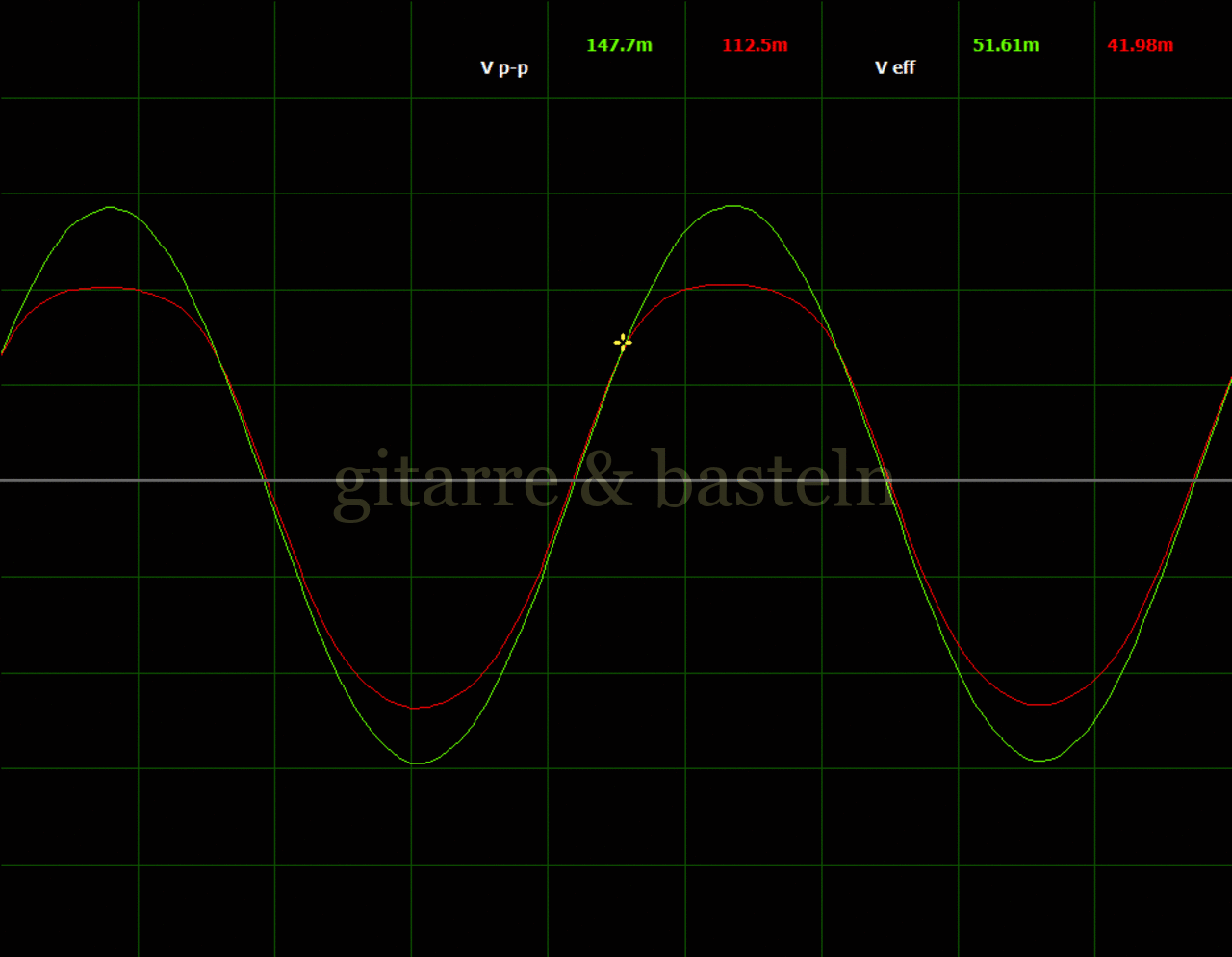Click the first green waveform trough
Image resolution: width=1232 pixels, height=957 pixels.
click(417, 763)
